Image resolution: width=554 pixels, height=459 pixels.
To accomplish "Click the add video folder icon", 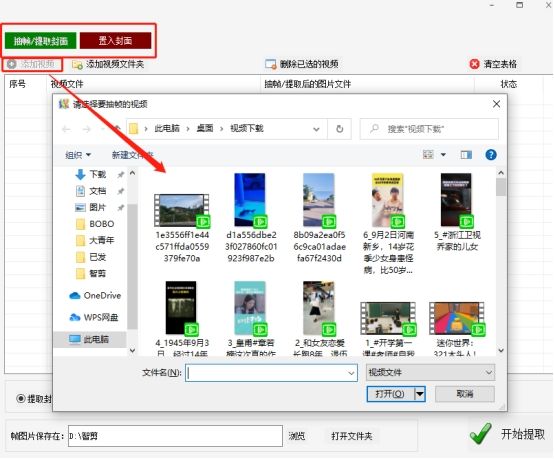I will coord(77,64).
